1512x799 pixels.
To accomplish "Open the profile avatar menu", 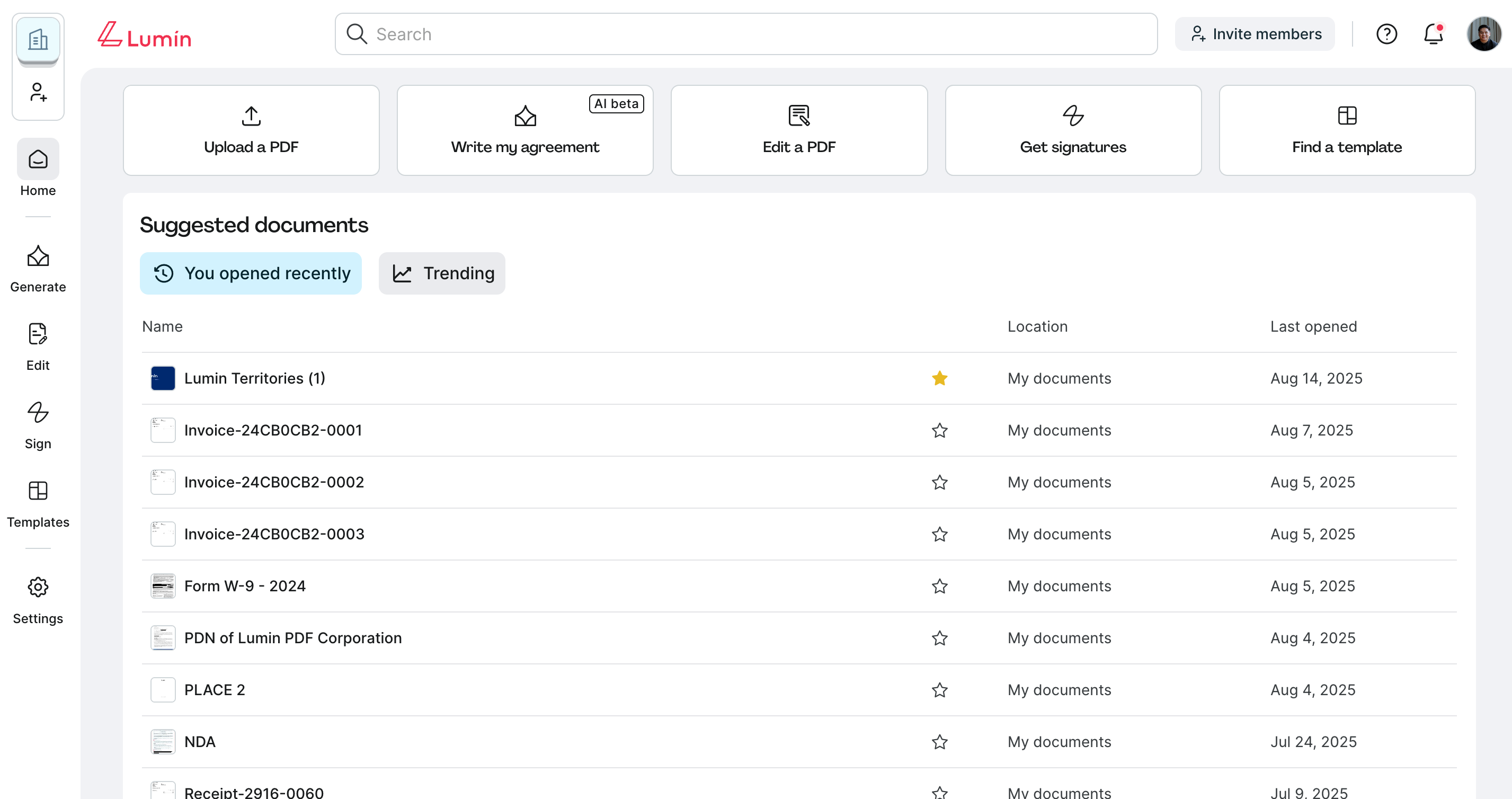I will point(1484,33).
